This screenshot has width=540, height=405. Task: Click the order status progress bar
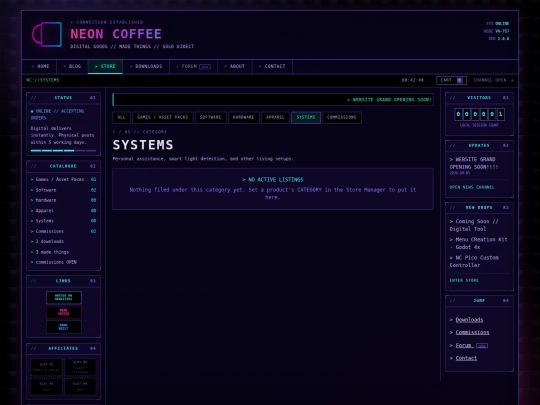63,150
